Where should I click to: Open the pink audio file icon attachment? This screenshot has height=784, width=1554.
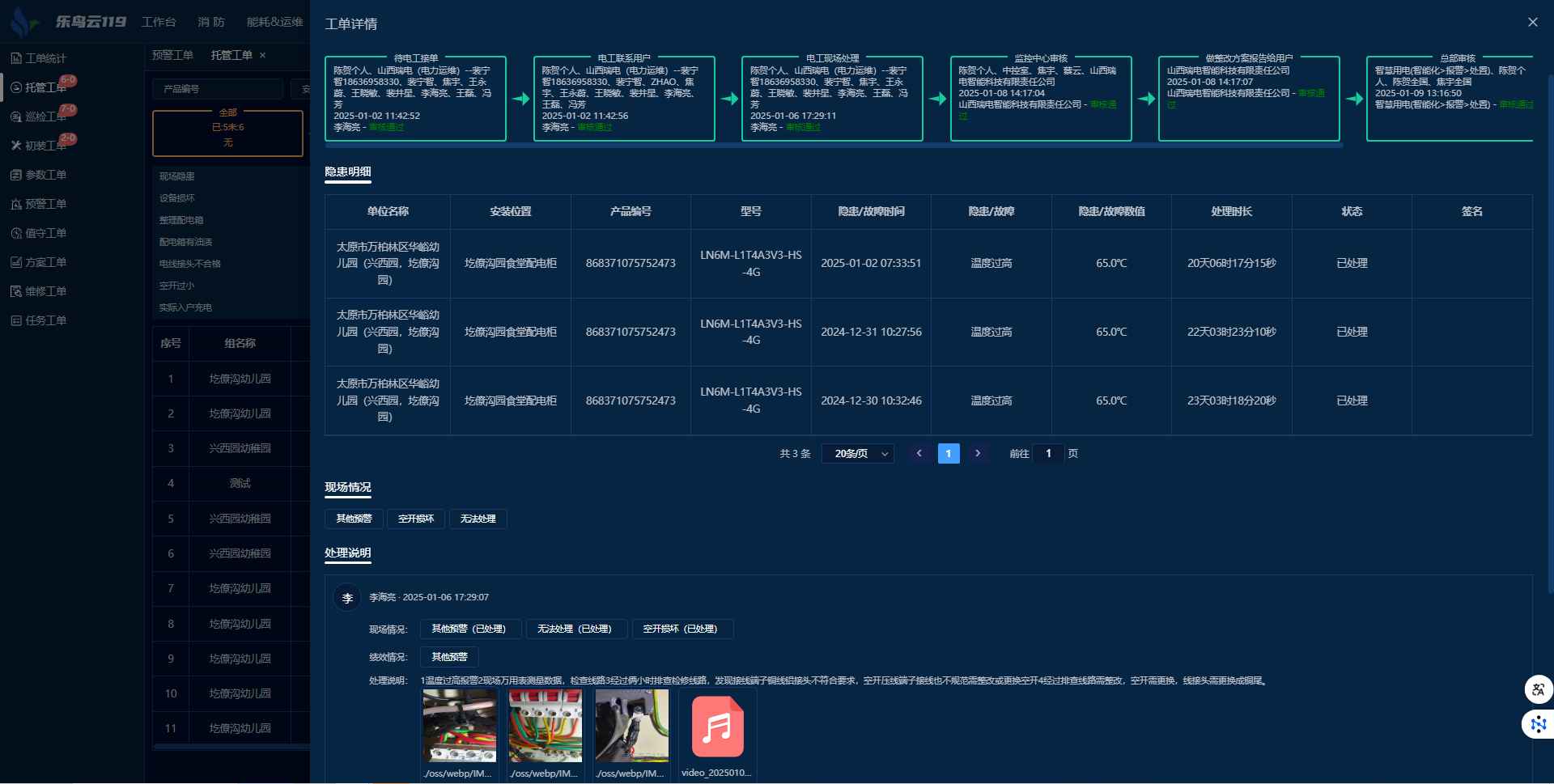pos(717,727)
